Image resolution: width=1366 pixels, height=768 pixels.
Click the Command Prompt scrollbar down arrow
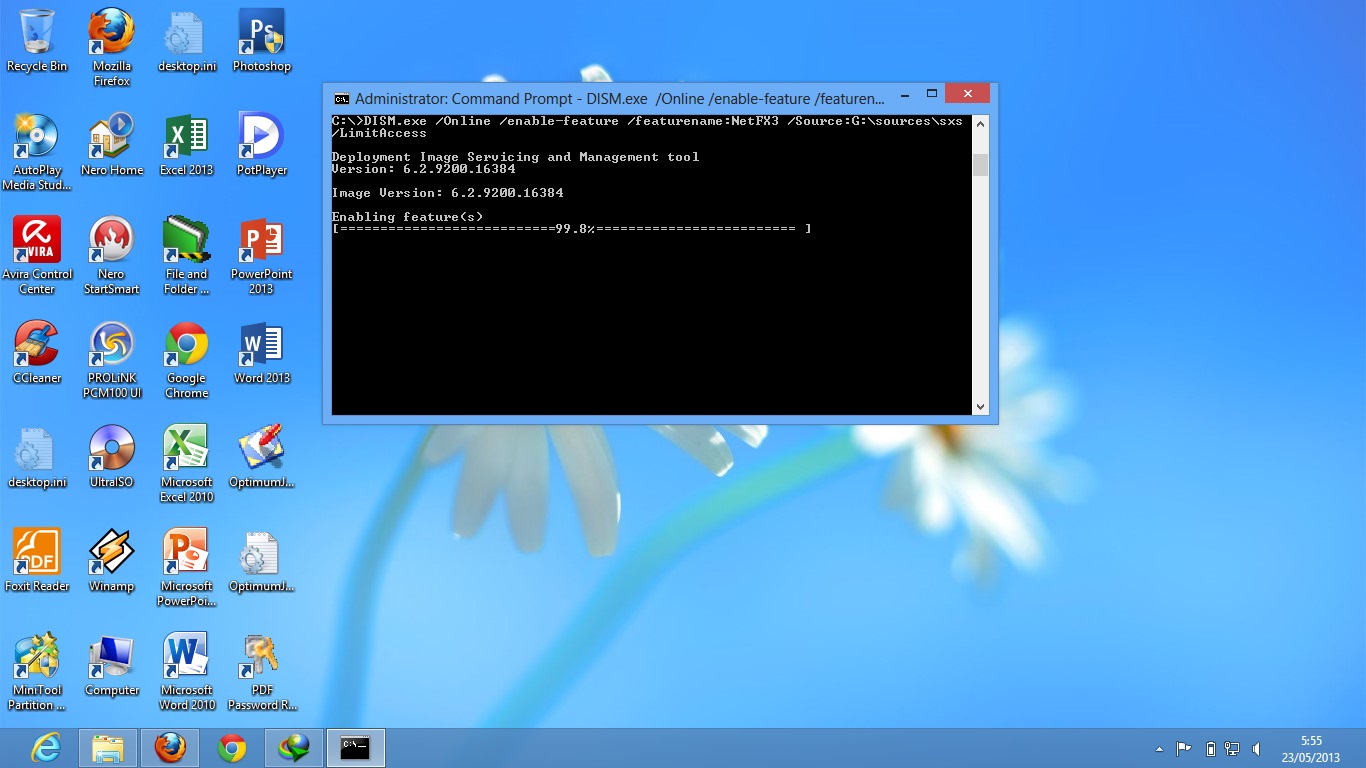(980, 407)
